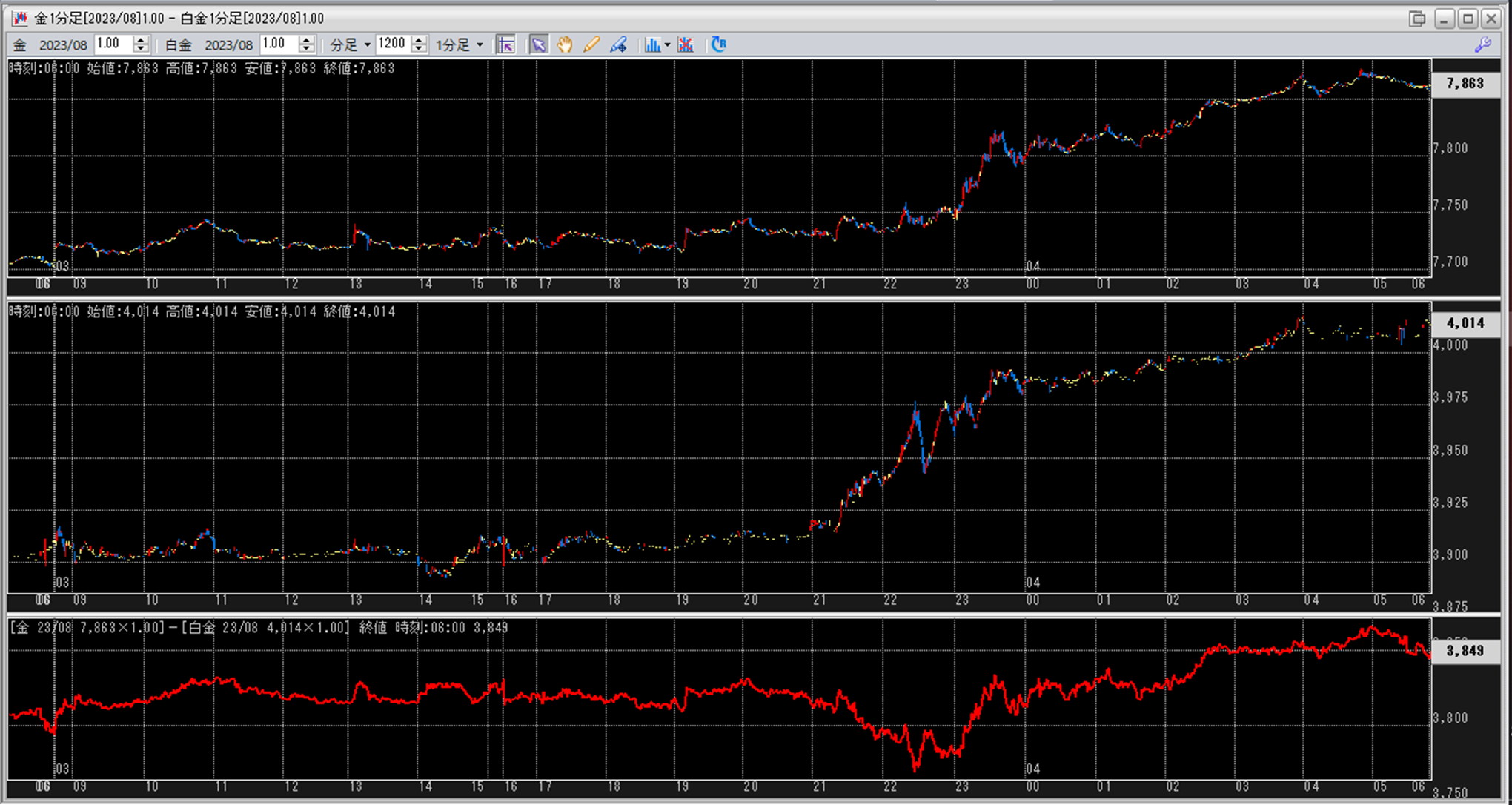Click the delete indicators red-X chart icon

[686, 44]
